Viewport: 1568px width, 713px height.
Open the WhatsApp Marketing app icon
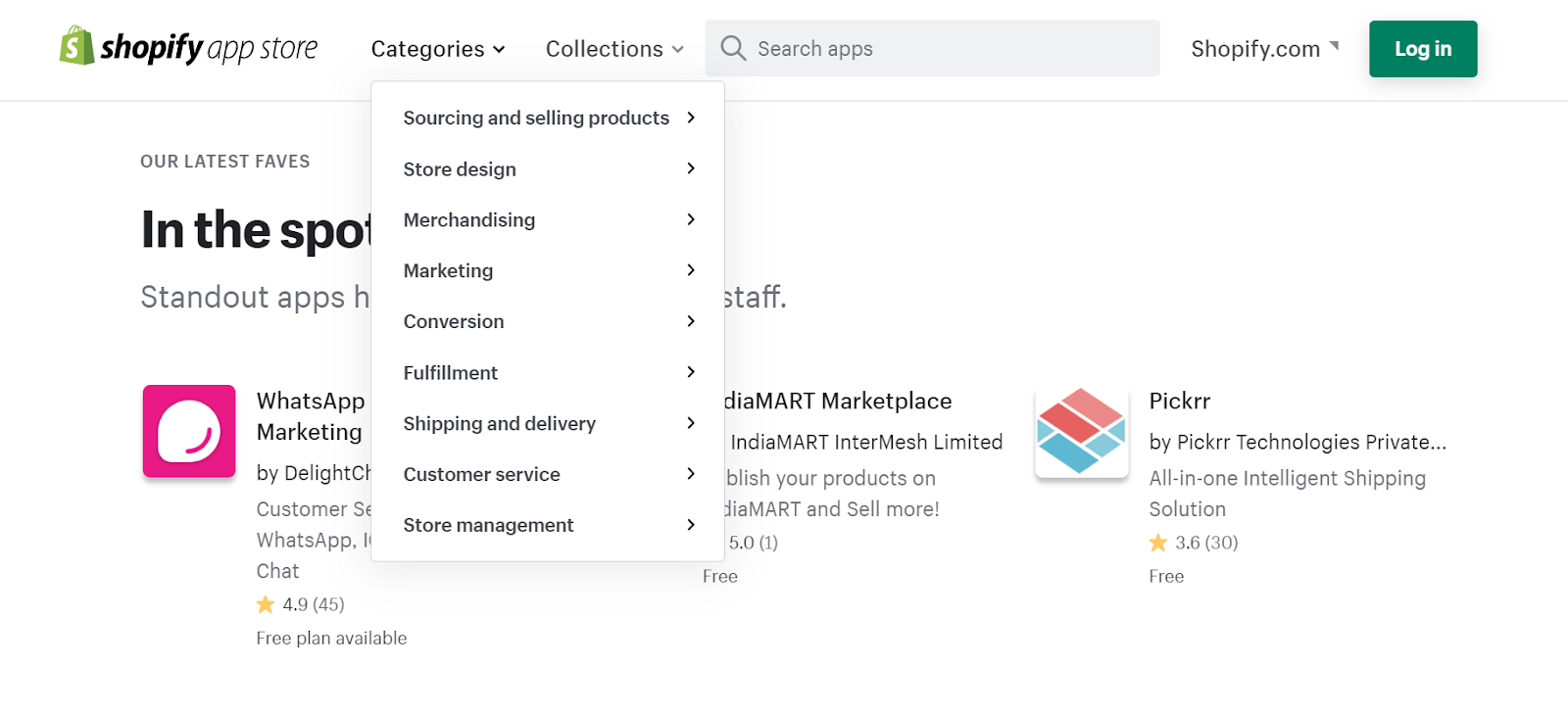click(x=189, y=431)
